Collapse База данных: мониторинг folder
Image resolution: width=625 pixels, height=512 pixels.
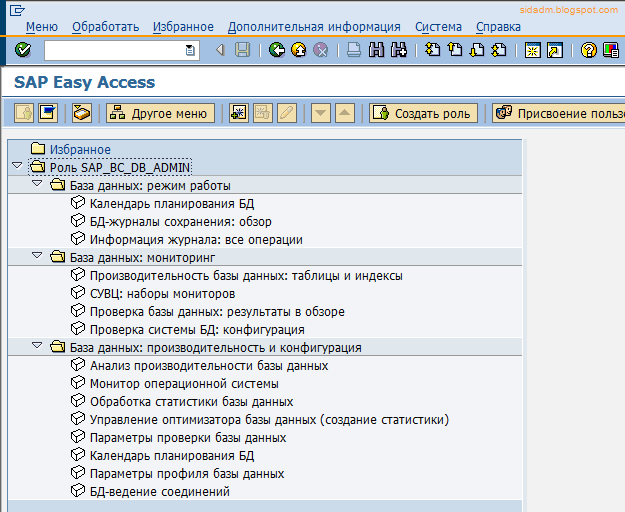click(x=37, y=255)
